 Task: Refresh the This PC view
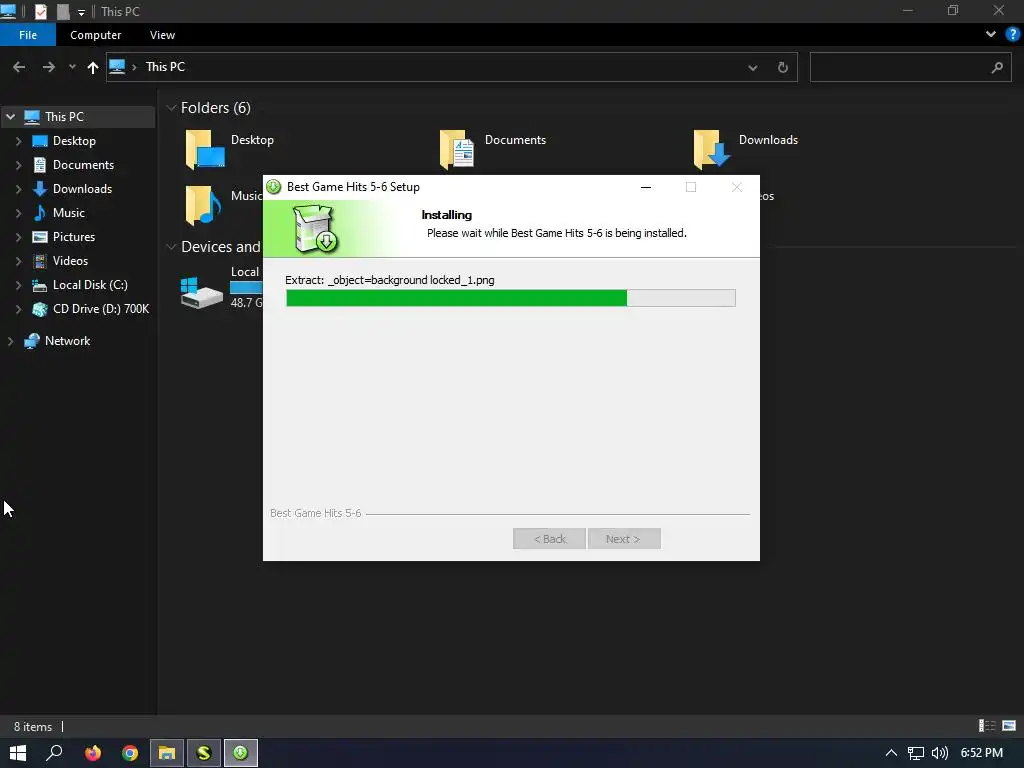point(782,67)
